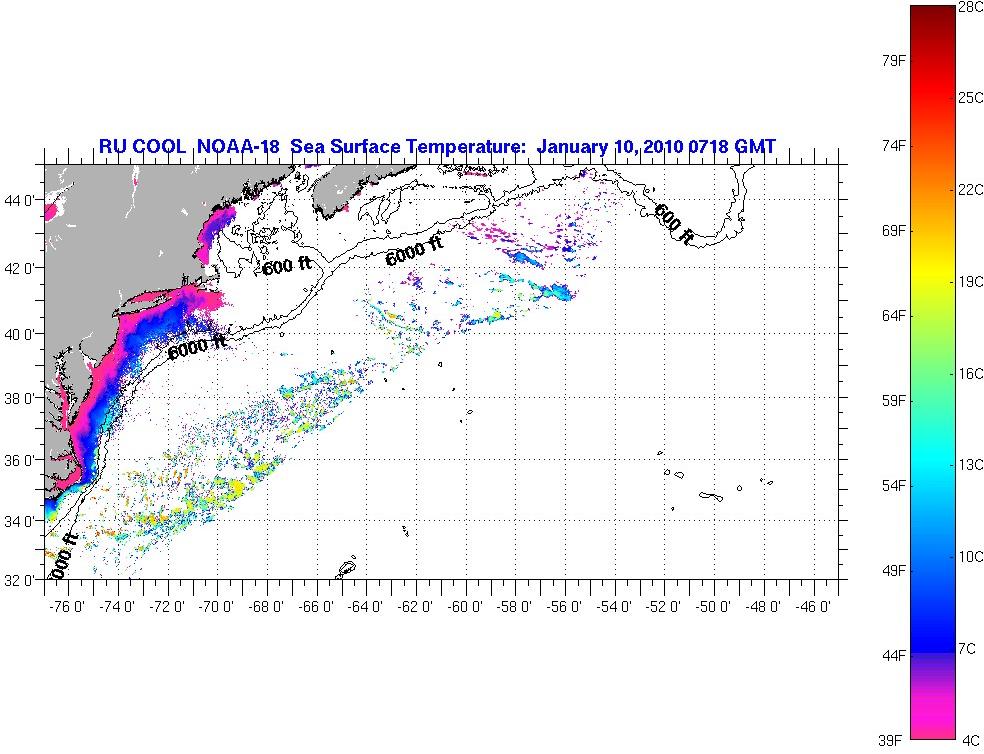Pick the '-70 0'' longitude label
The height and width of the screenshot is (754, 984).
215,607
